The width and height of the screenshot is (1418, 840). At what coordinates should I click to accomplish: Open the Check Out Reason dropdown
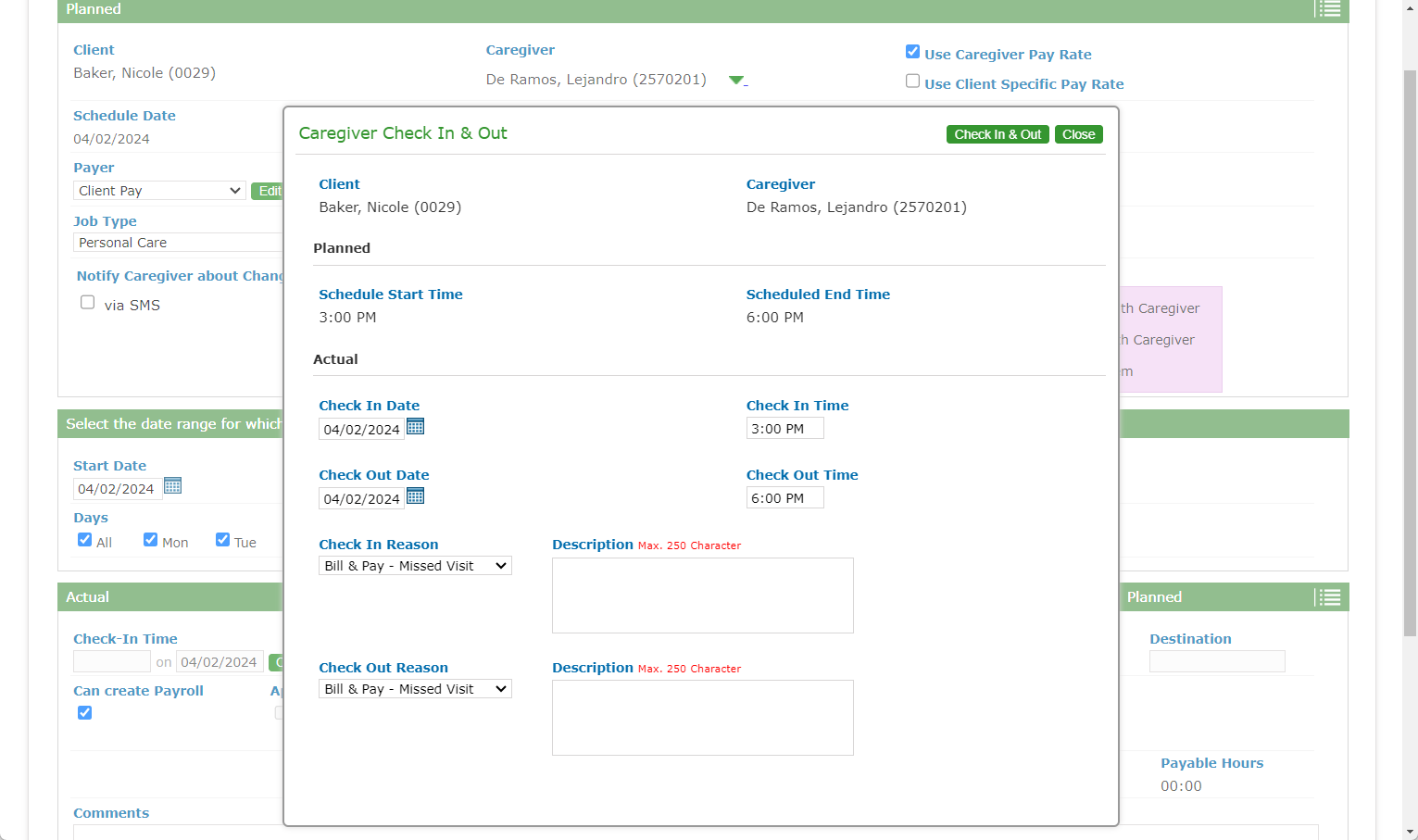[x=415, y=689]
